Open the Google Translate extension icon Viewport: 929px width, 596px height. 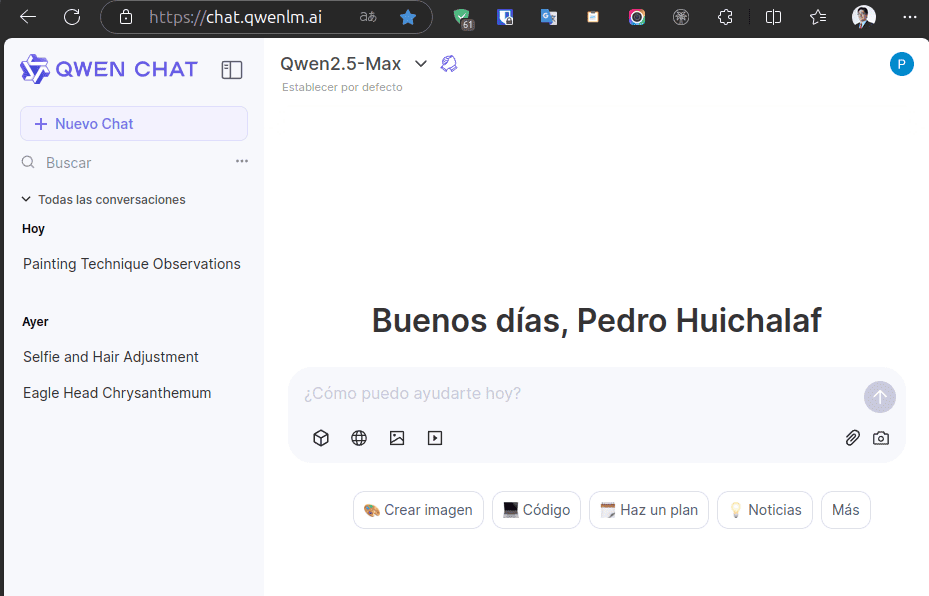(x=549, y=18)
